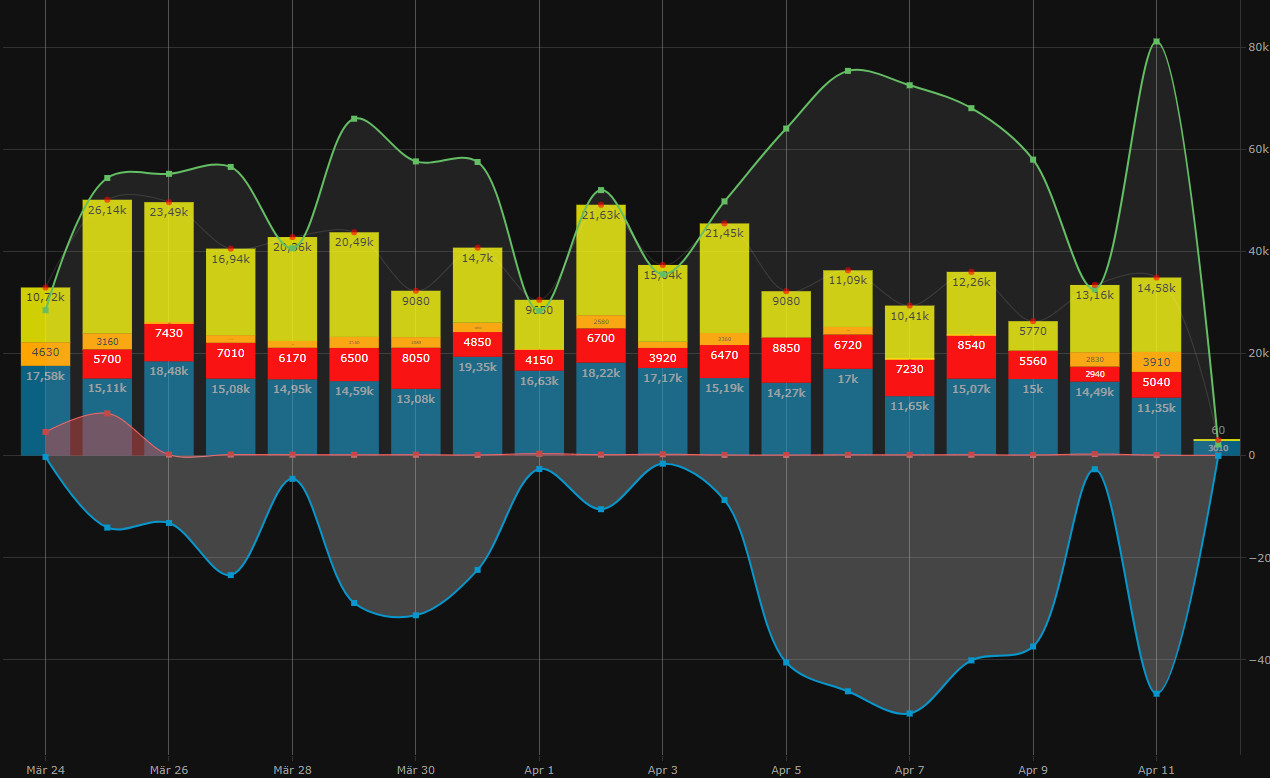The width and height of the screenshot is (1270, 778).
Task: Click the Apr 5 x-axis label
Action: click(x=786, y=770)
